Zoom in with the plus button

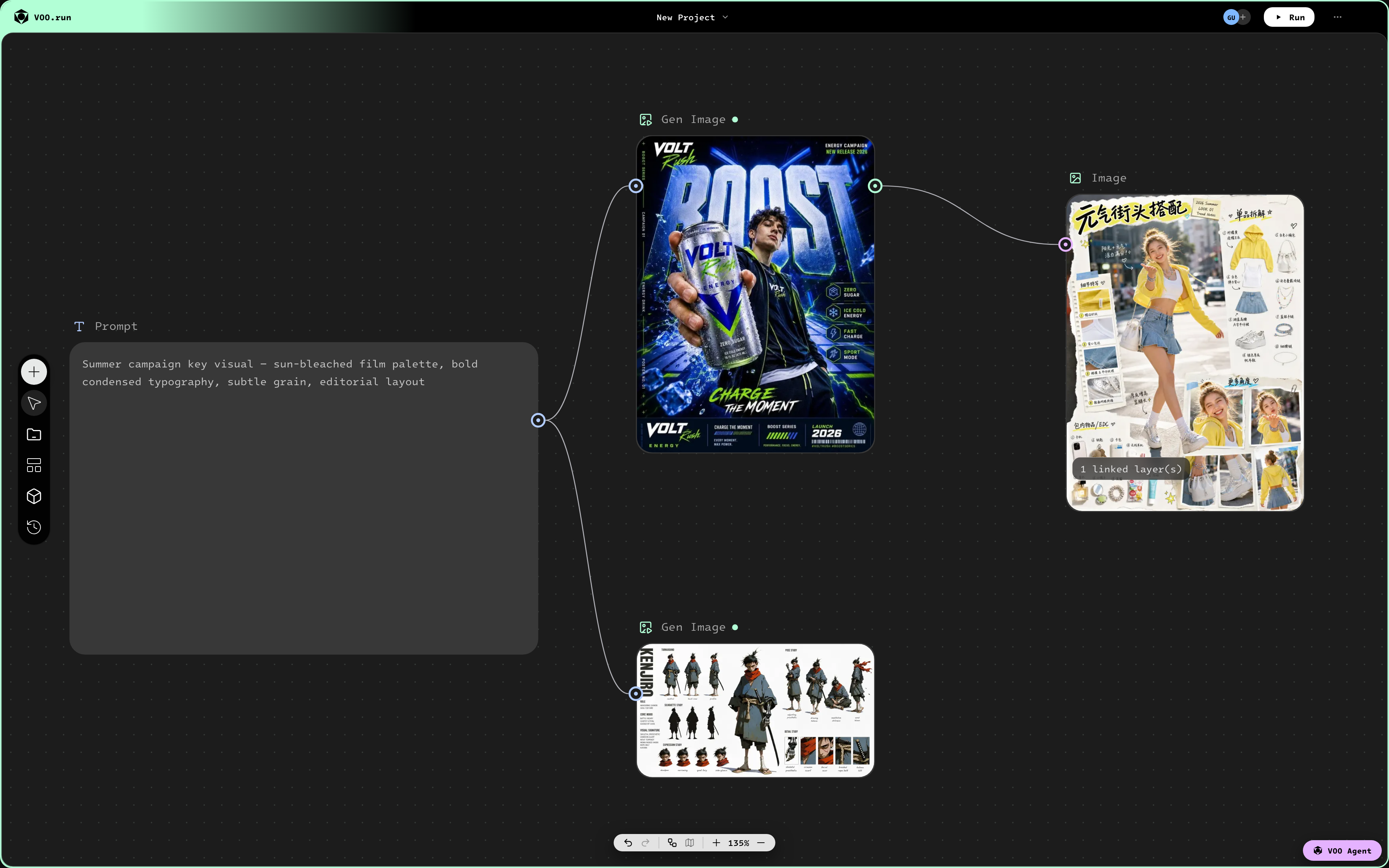716,843
